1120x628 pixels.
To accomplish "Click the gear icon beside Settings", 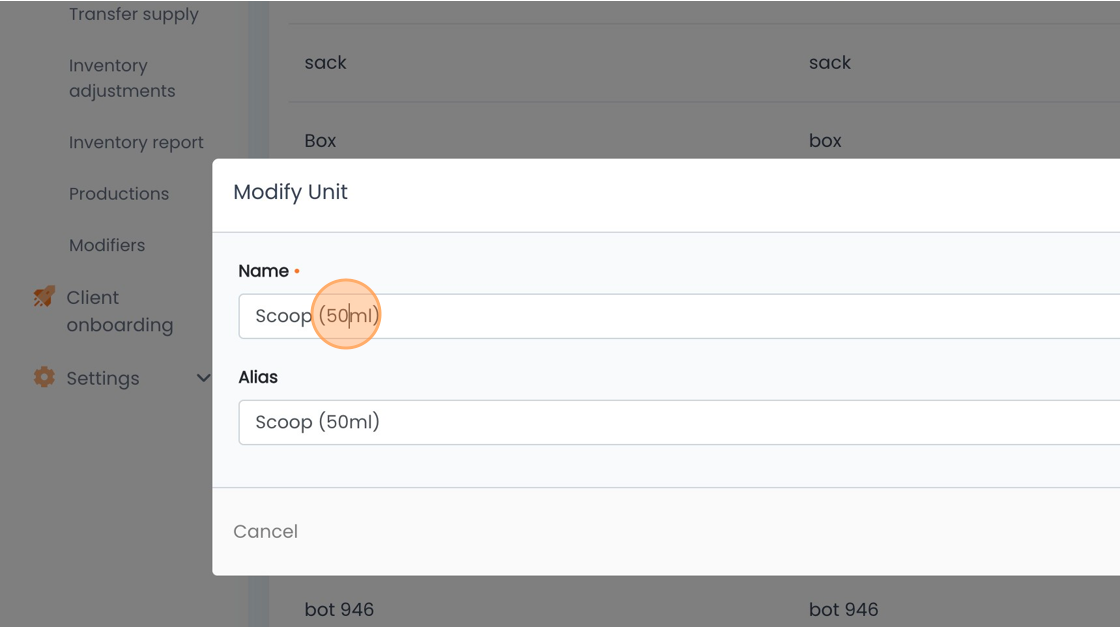I will [44, 378].
